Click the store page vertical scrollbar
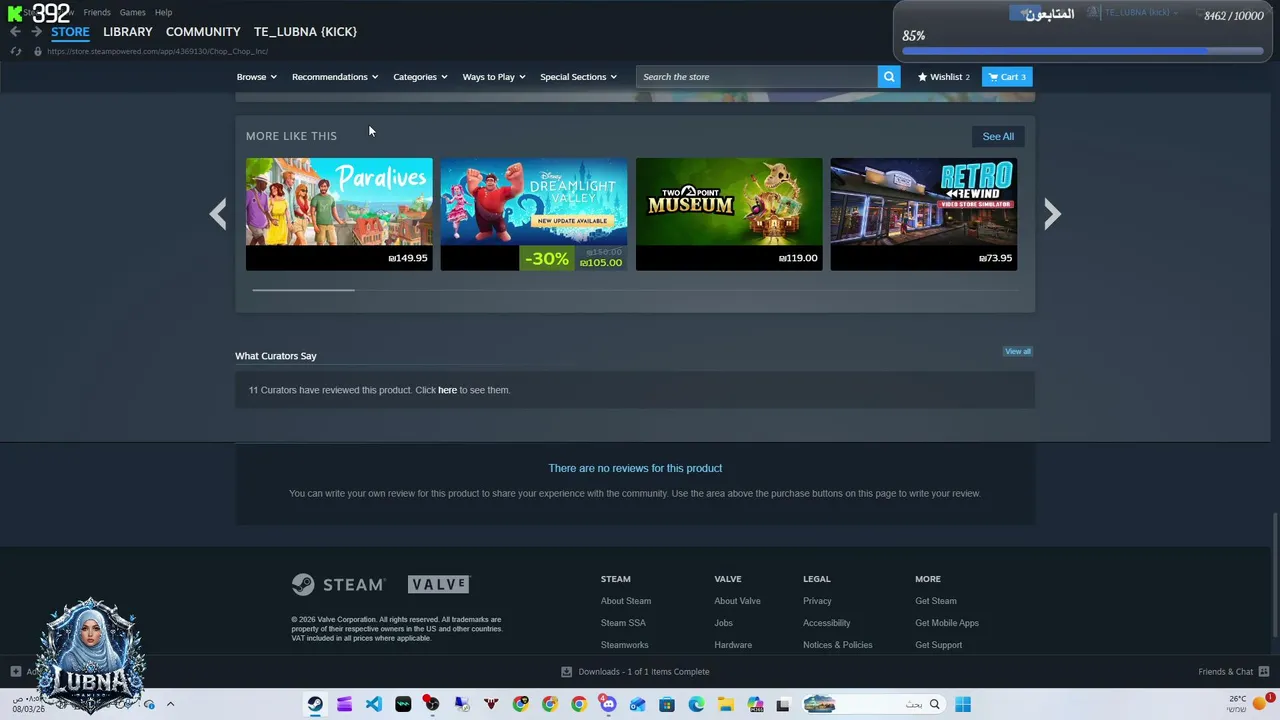Viewport: 1280px width, 720px height. [1275, 576]
